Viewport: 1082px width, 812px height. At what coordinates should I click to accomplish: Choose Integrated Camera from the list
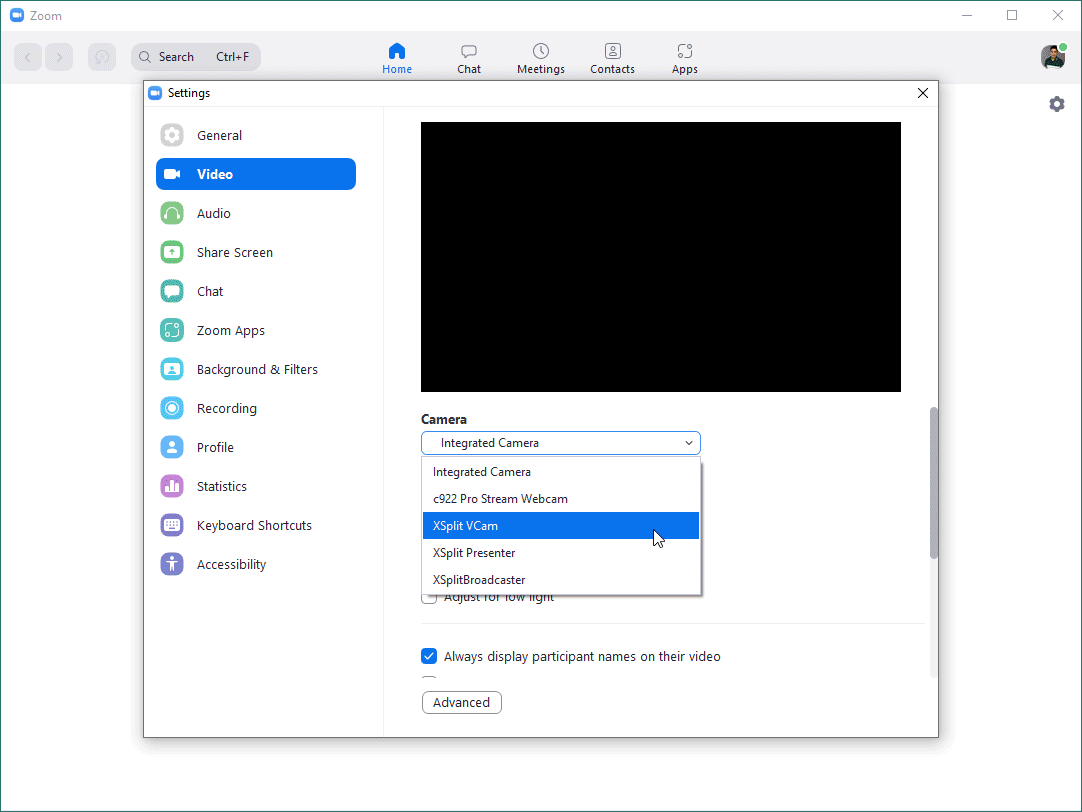click(561, 472)
